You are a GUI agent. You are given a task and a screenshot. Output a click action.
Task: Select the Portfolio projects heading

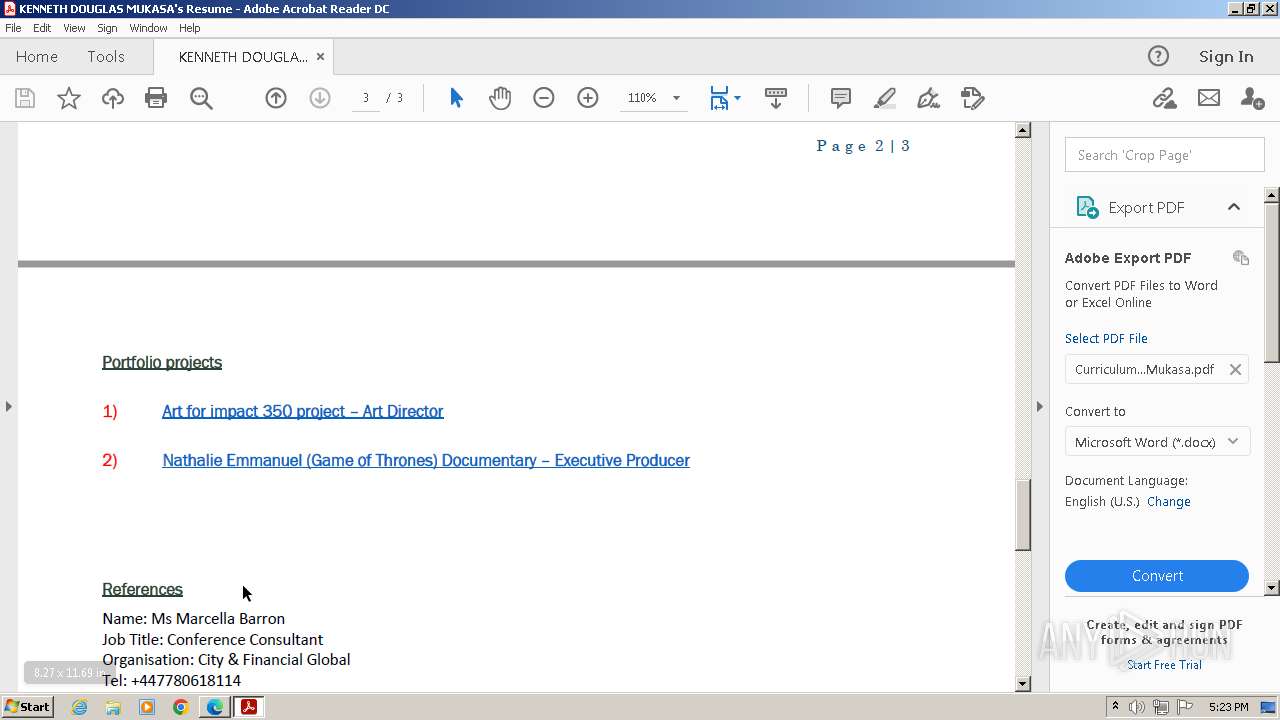(162, 362)
